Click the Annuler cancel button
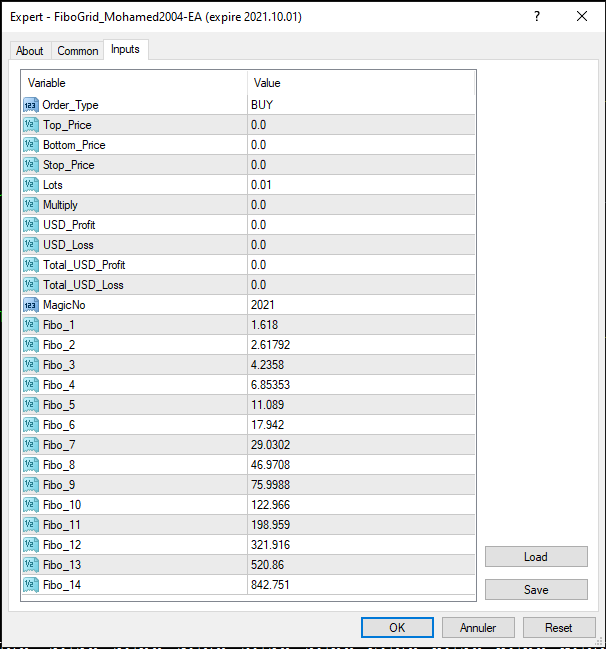The width and height of the screenshot is (606, 649). pos(477,628)
